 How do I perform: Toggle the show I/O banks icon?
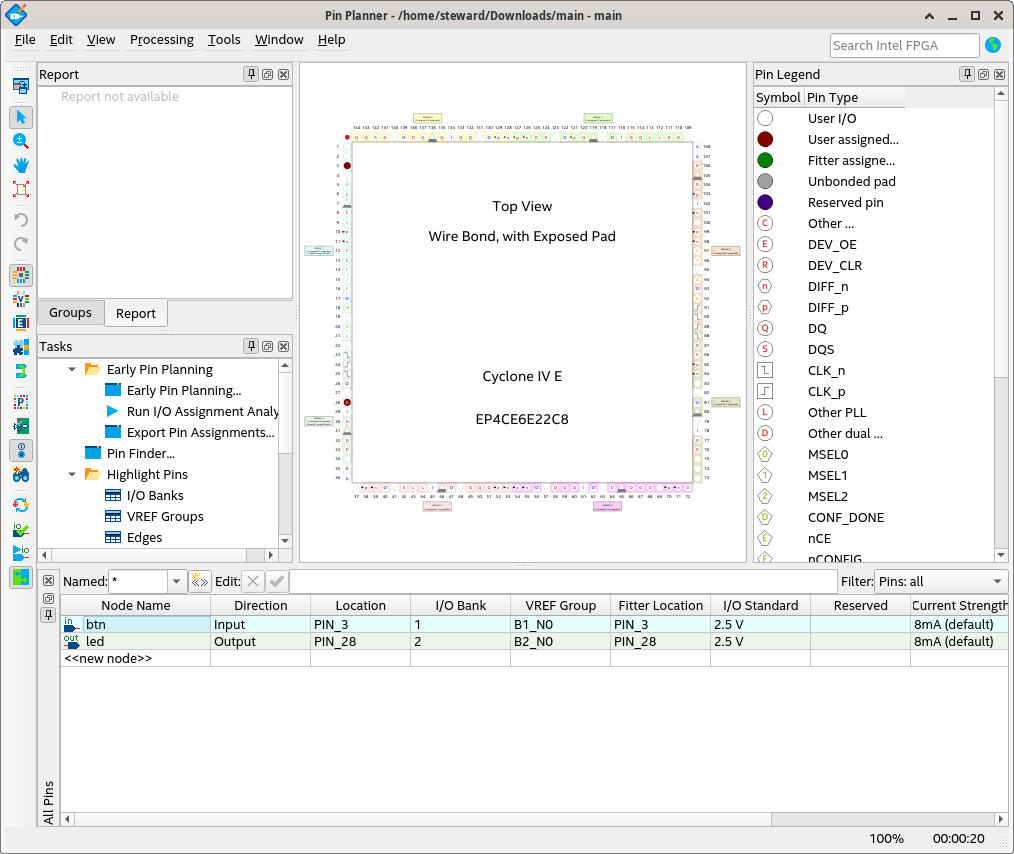coord(21,275)
